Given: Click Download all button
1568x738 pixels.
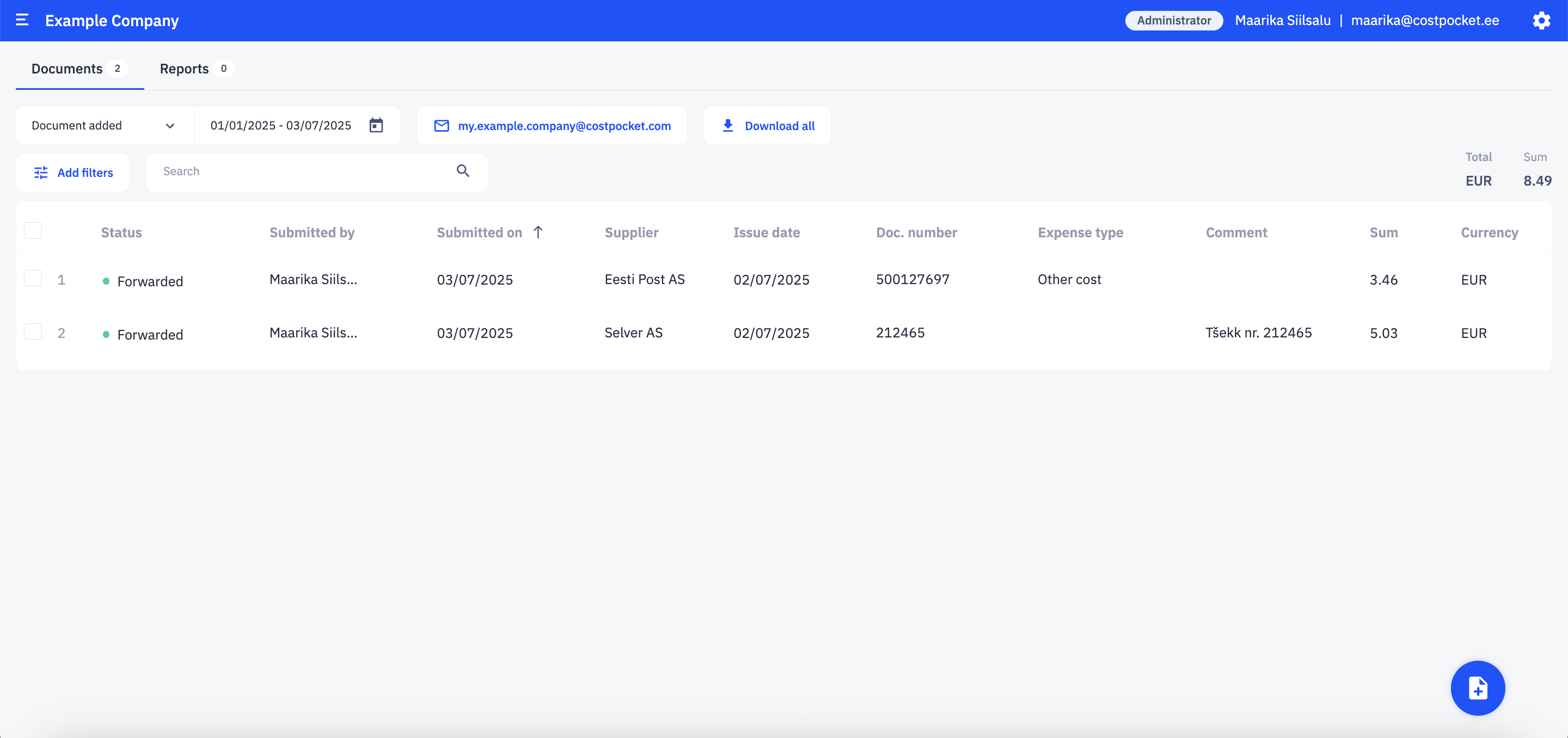Looking at the screenshot, I should click(x=767, y=126).
